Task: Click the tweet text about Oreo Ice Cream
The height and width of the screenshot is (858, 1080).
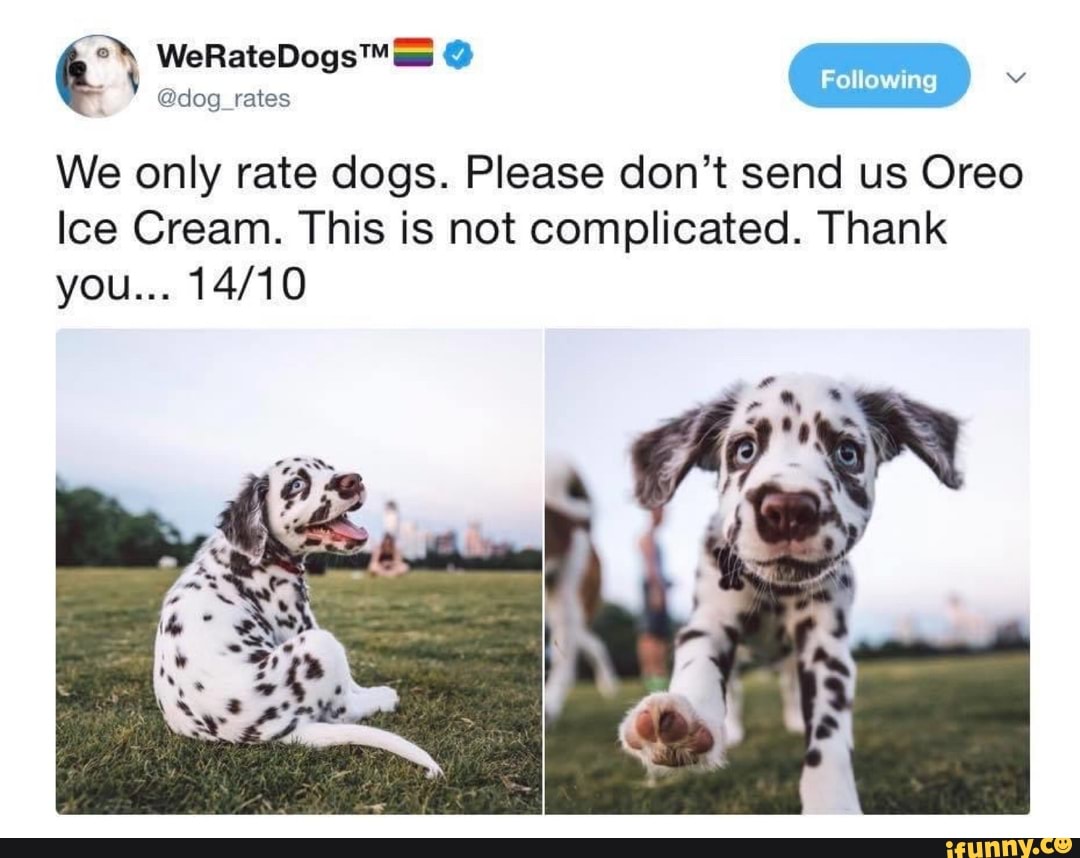Action: point(538,229)
